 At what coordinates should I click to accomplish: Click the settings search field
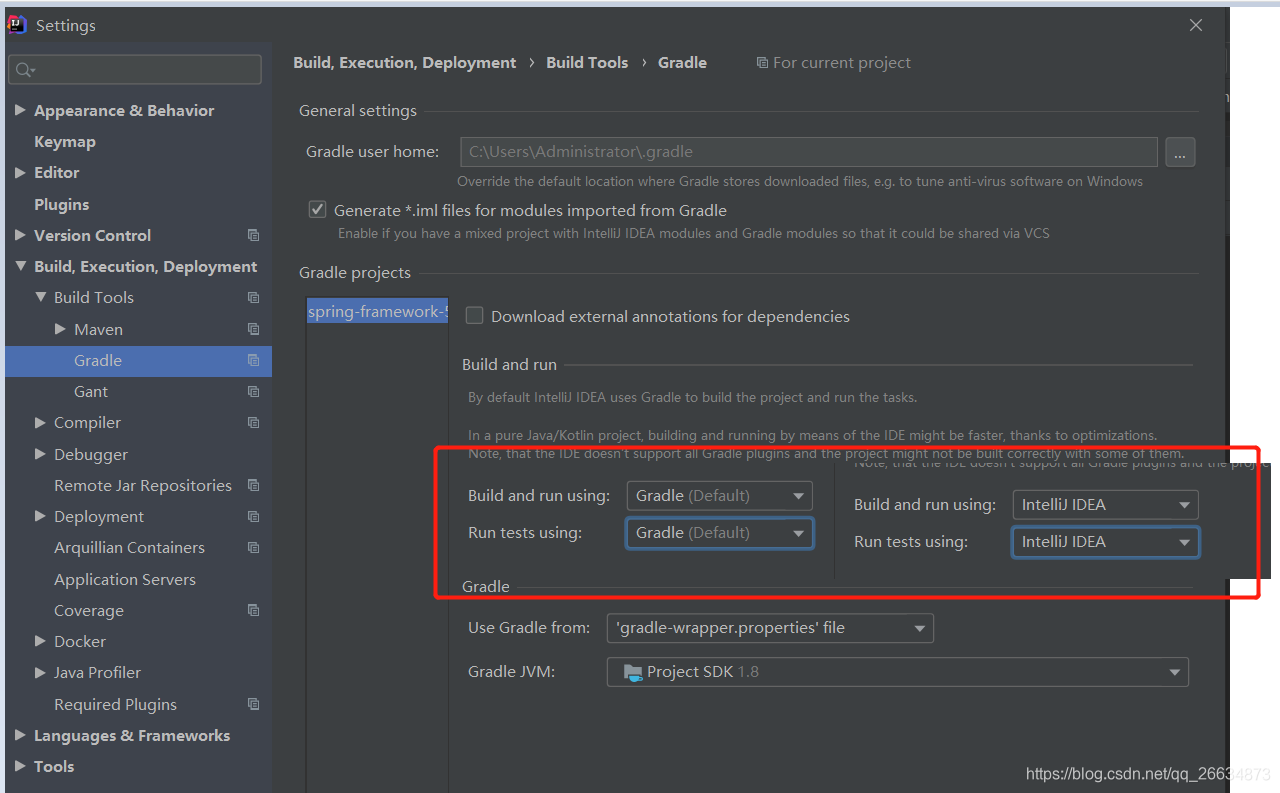(x=135, y=70)
